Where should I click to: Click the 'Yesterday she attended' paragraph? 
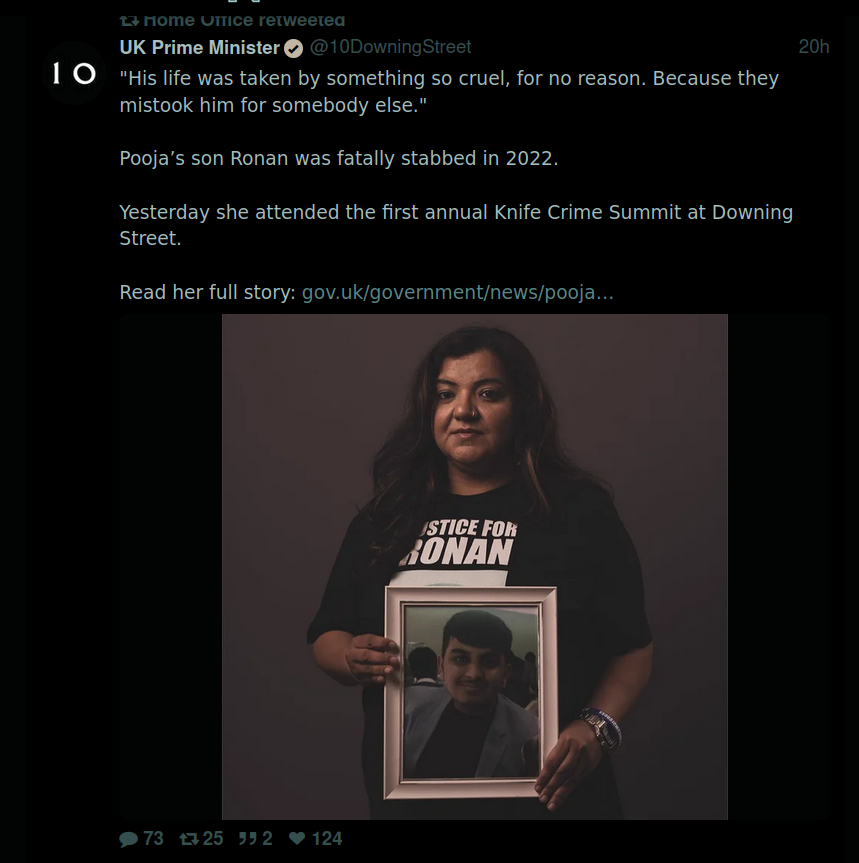click(456, 225)
